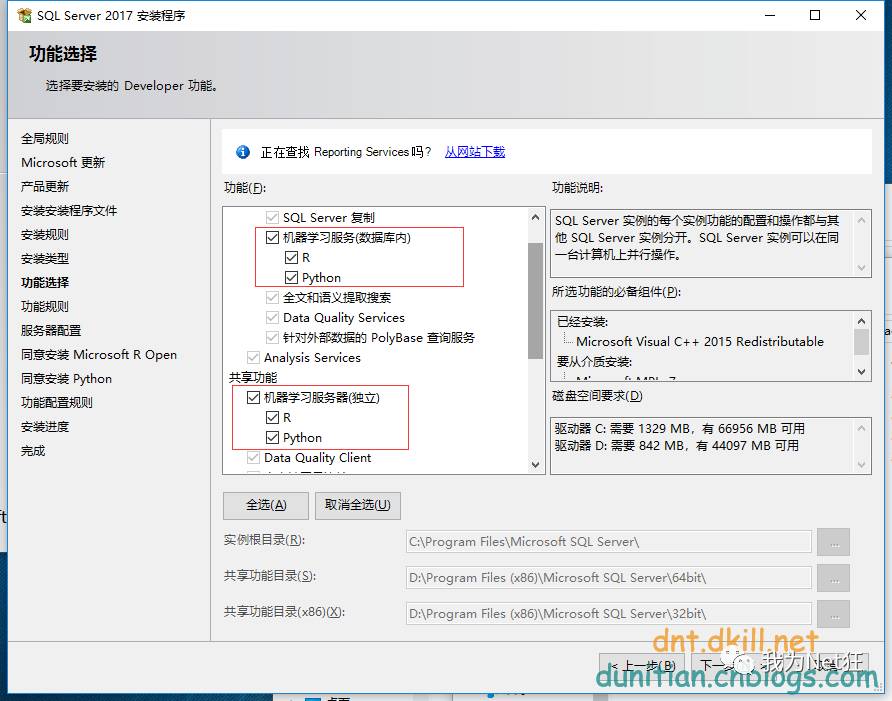Toggle 针对外部数据的 PolyBase 查询服务 checkbox
This screenshot has height=701, width=892.
click(272, 337)
